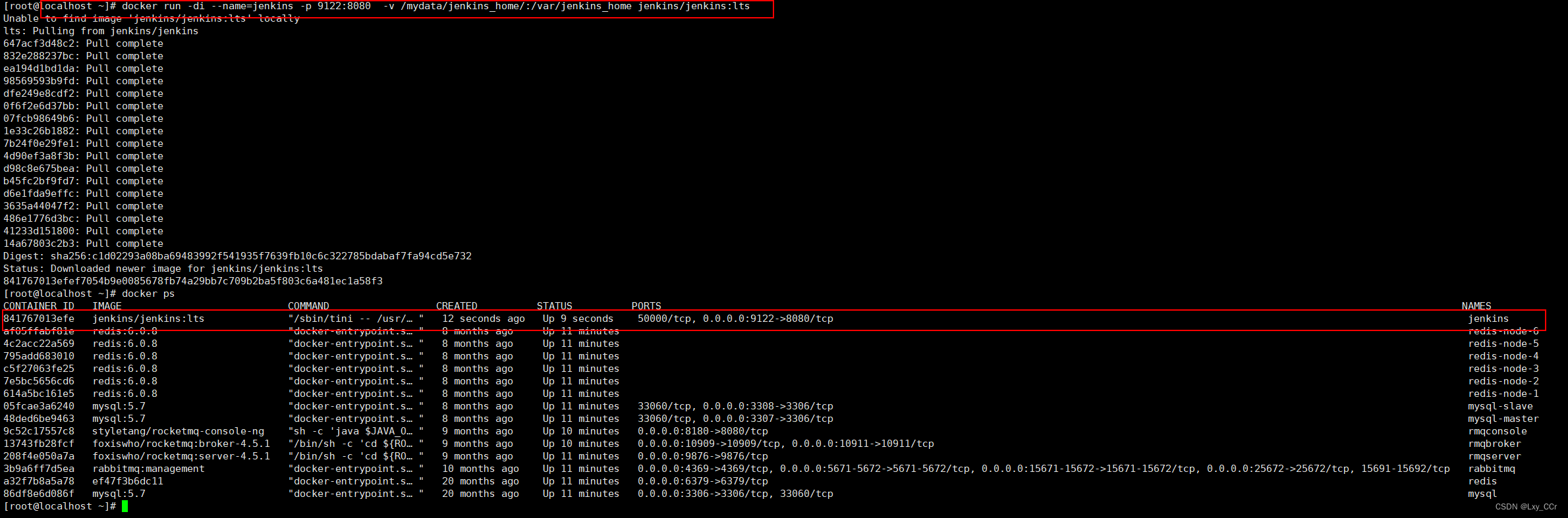Click 'lts: Pulling from jenkins/jenkins' line
The height and width of the screenshot is (518, 1568).
101,31
